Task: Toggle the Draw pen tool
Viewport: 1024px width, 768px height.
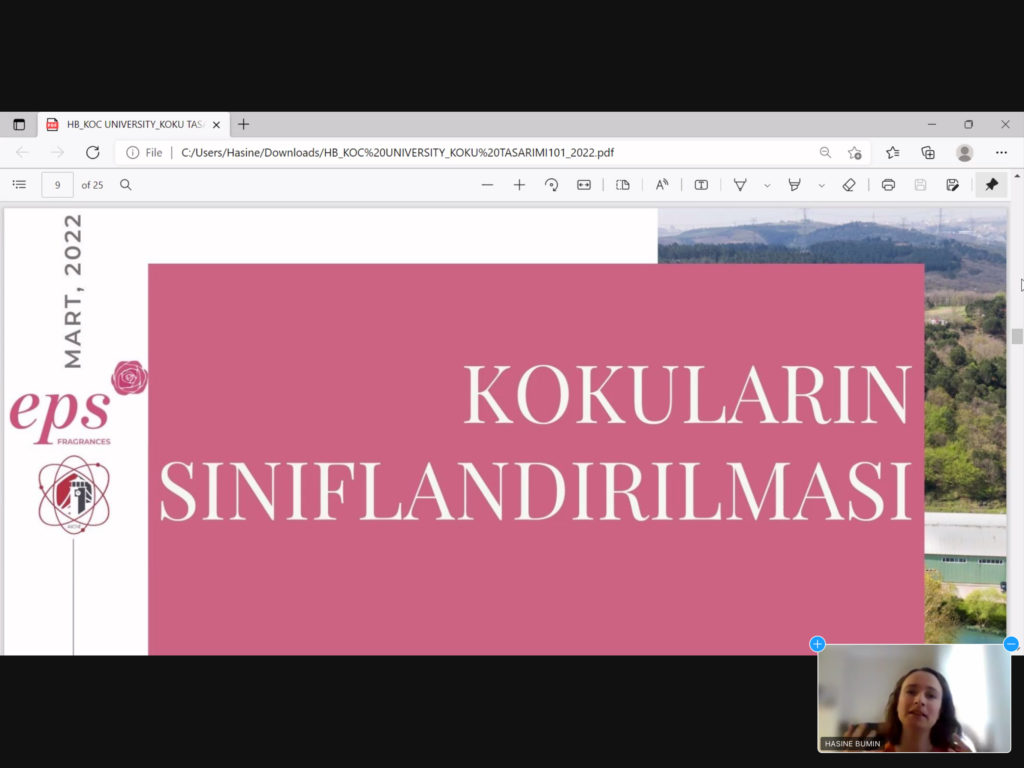Action: pos(740,185)
